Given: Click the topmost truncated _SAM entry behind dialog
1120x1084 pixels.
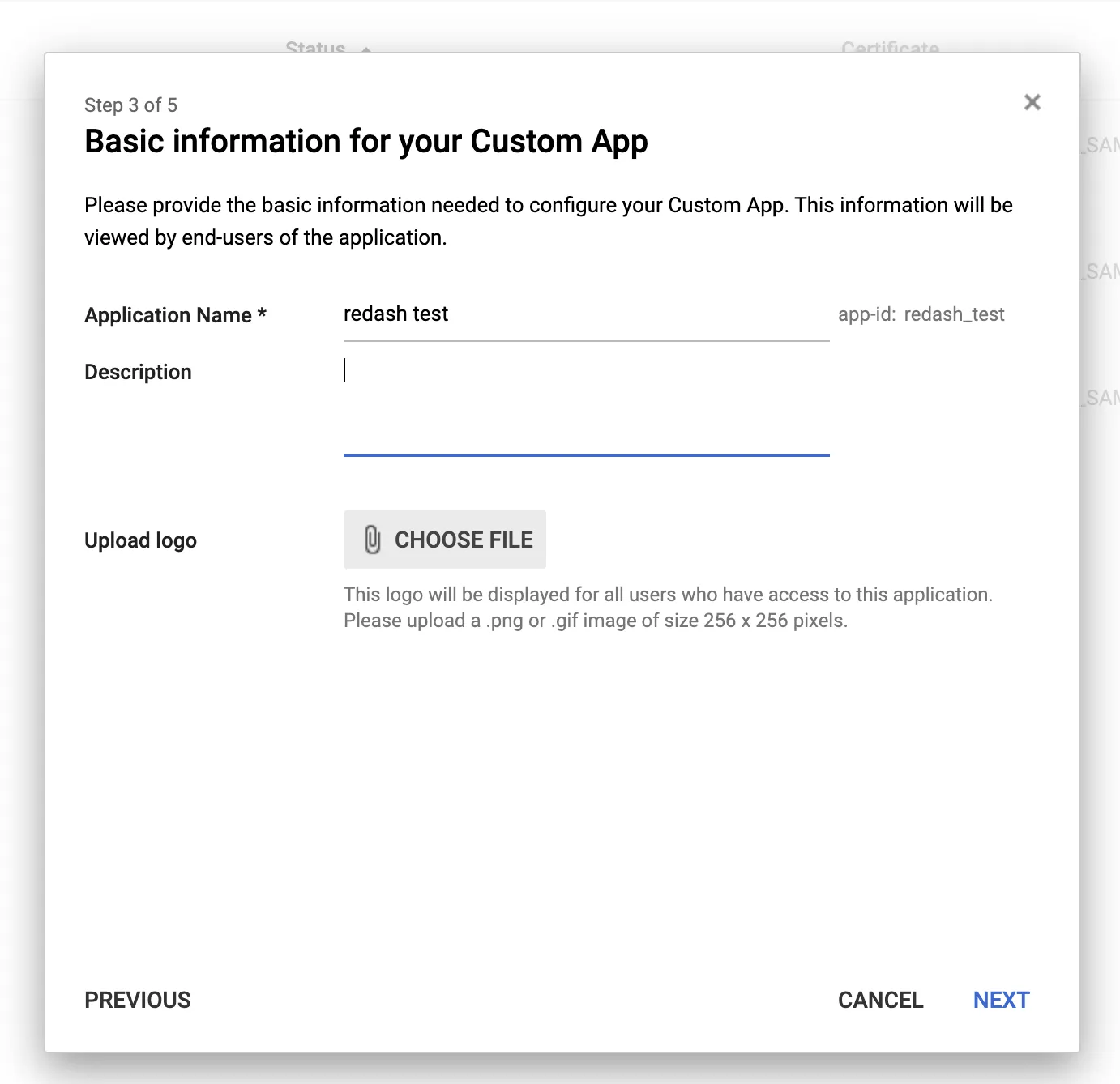Looking at the screenshot, I should click(x=1101, y=145).
